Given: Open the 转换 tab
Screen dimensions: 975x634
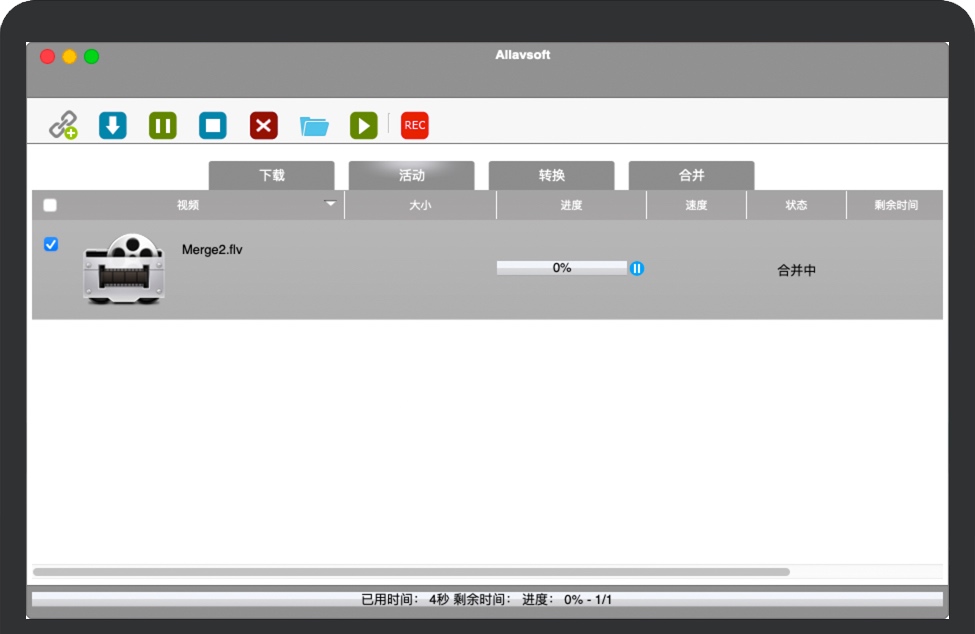Looking at the screenshot, I should (552, 175).
